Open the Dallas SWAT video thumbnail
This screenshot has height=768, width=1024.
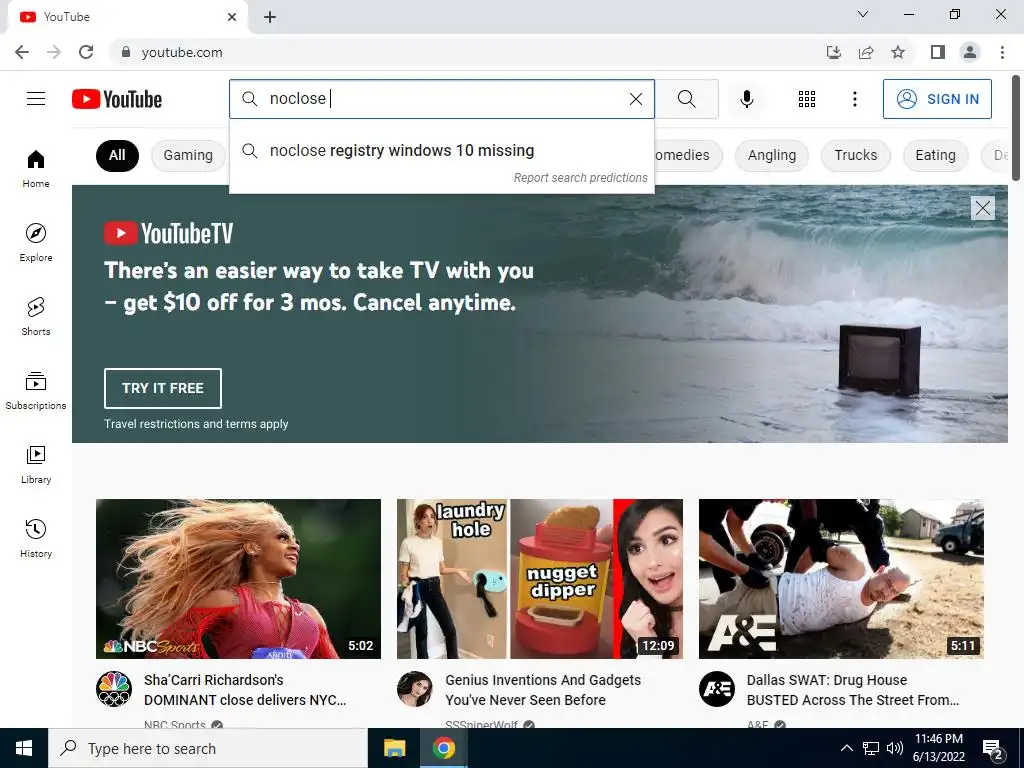tap(841, 579)
